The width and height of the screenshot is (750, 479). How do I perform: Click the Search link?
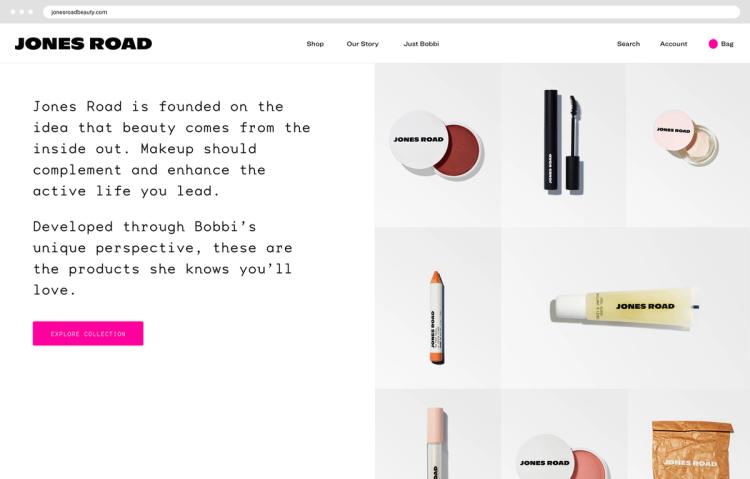click(628, 44)
